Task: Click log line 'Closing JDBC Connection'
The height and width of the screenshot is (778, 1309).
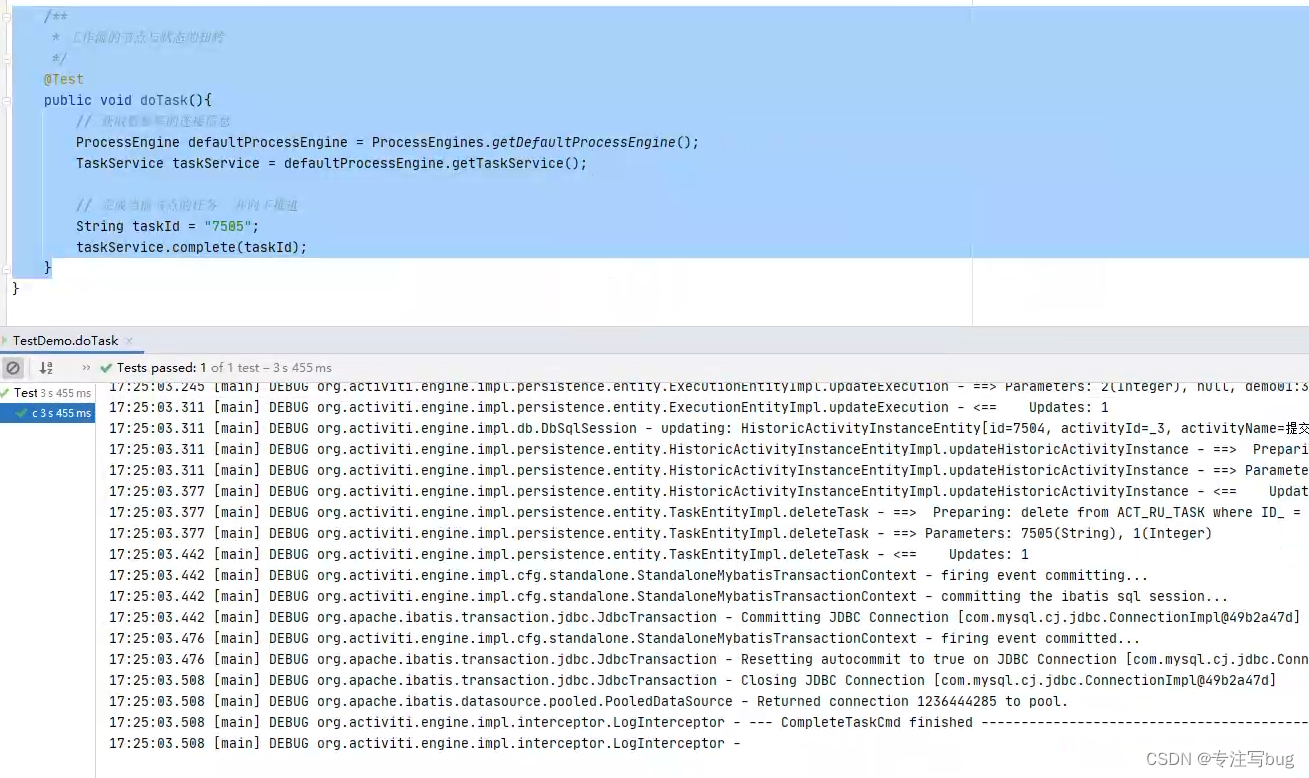Action: [693, 680]
